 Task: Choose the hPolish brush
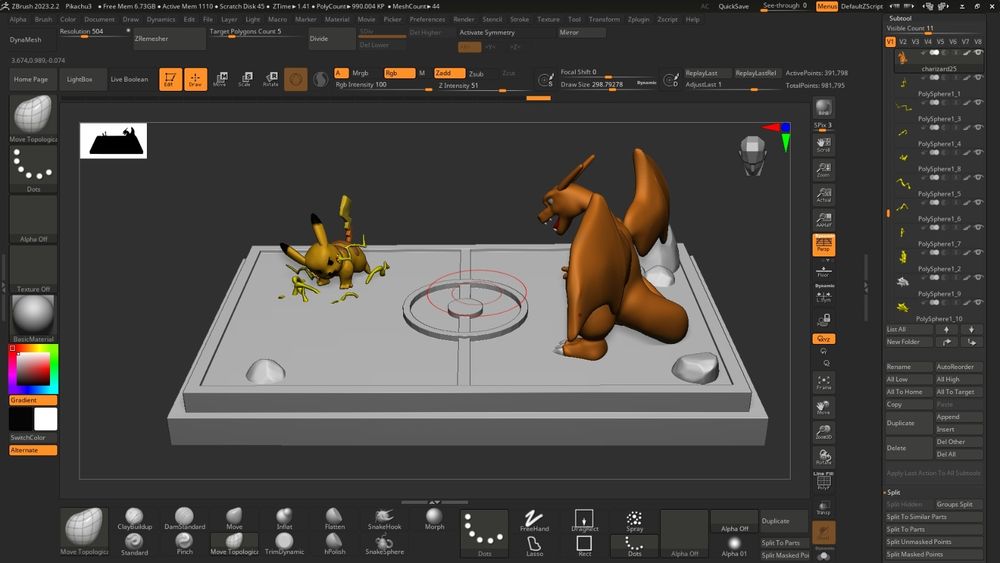click(x=334, y=546)
